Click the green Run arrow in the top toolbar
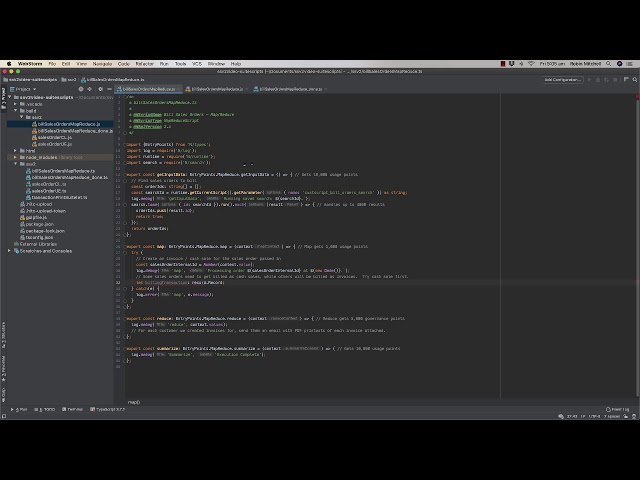The image size is (640, 480). click(589, 80)
